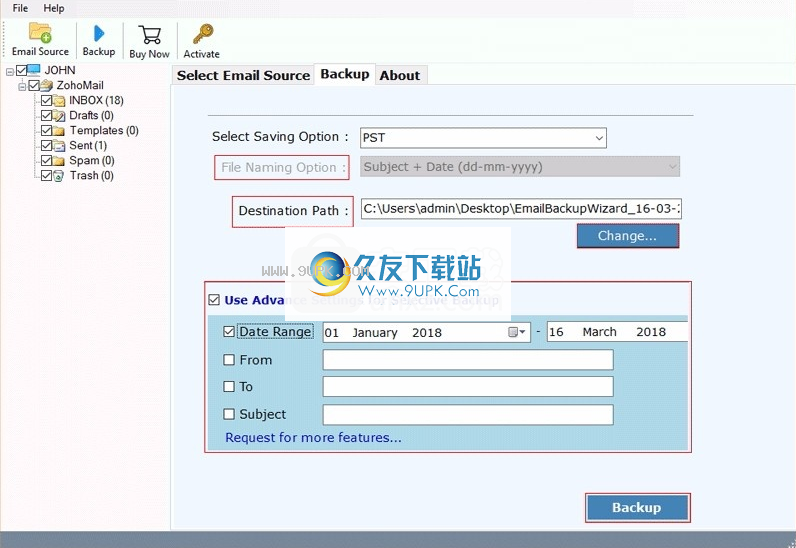Select the Spam (0) folder label
Viewport: 796px width, 548px height.
[92, 160]
